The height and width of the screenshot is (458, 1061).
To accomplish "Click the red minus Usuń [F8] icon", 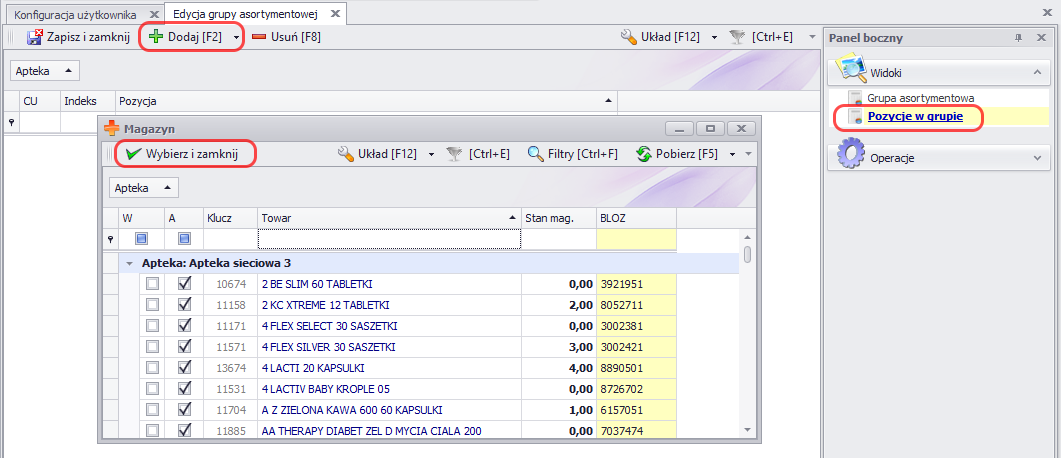I will pyautogui.click(x=259, y=37).
